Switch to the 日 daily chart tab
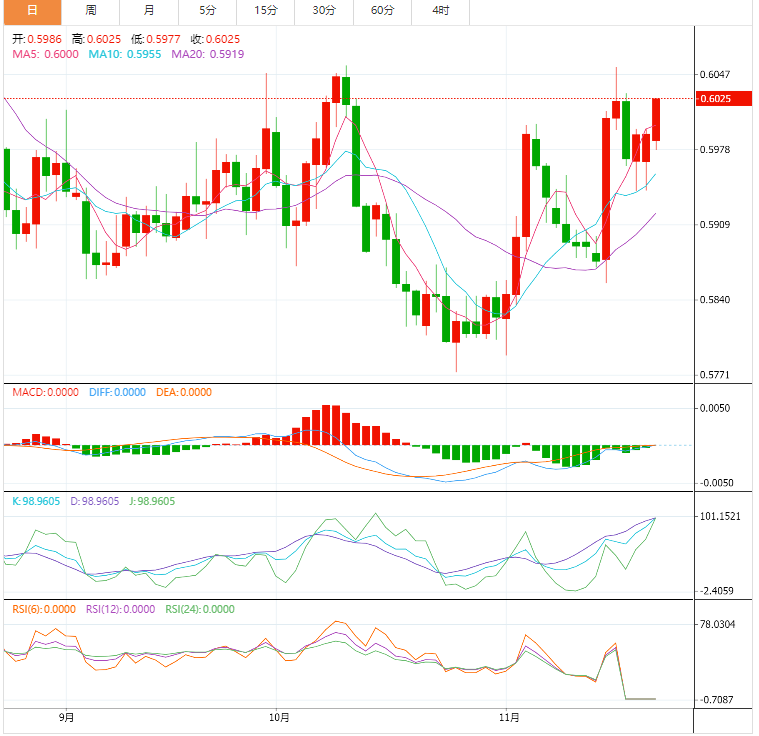Screen dimensions: 759x736 pos(31,11)
